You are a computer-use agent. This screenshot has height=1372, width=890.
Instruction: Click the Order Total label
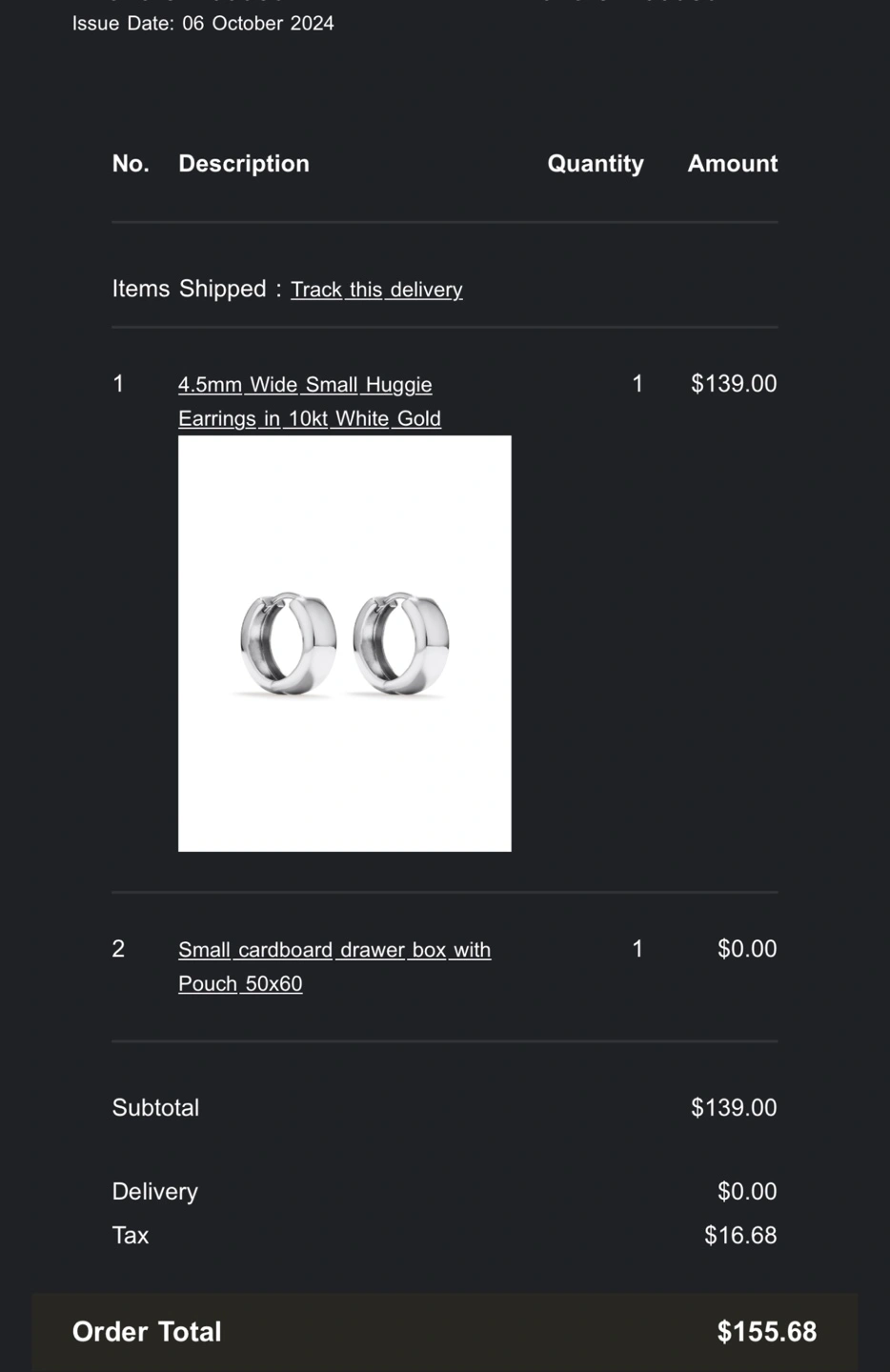point(147,1332)
